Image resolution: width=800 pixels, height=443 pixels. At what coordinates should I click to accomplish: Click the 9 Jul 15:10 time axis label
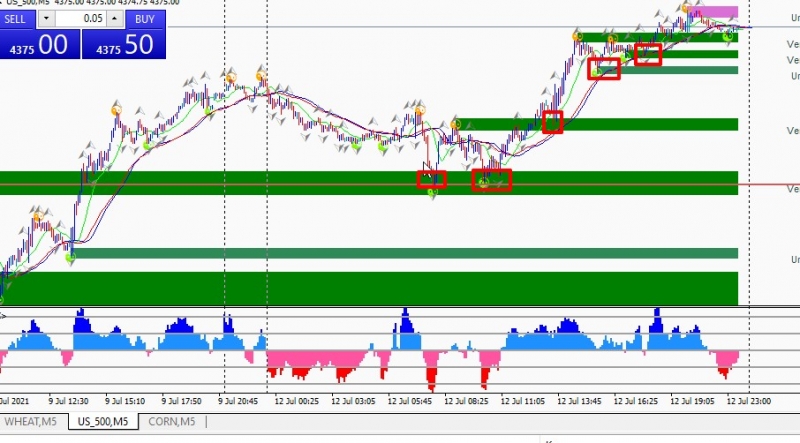tap(125, 401)
